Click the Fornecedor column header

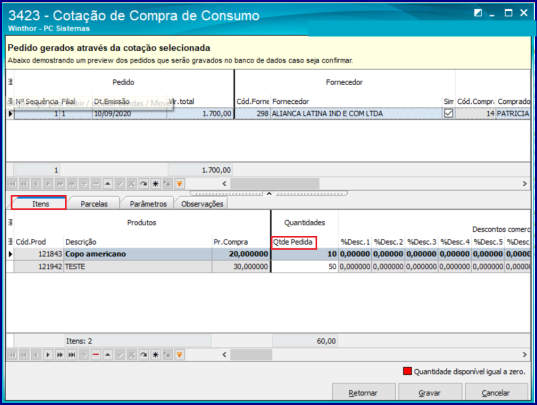coord(356,102)
